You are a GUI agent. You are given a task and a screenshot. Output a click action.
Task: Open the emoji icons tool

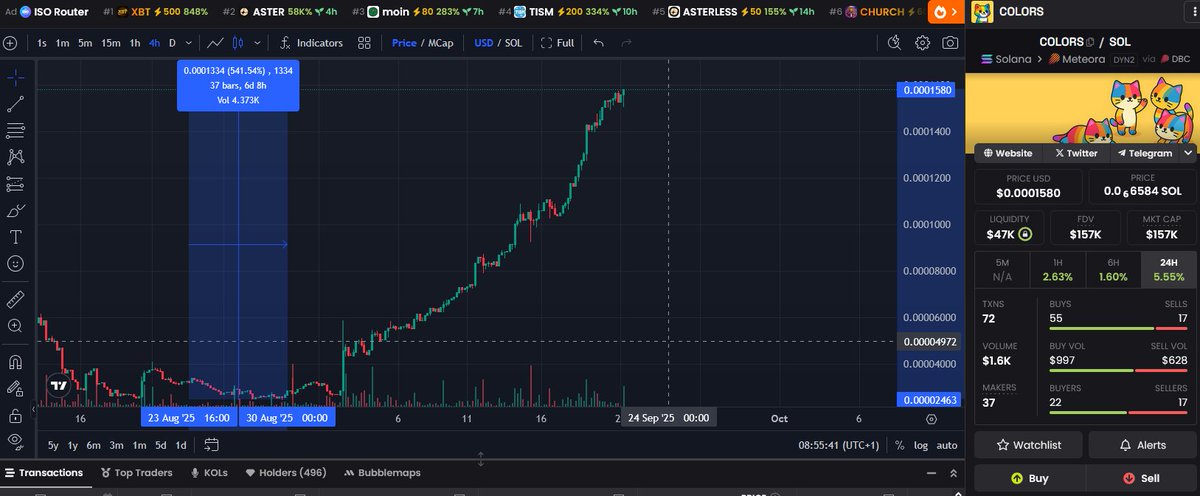tap(16, 264)
